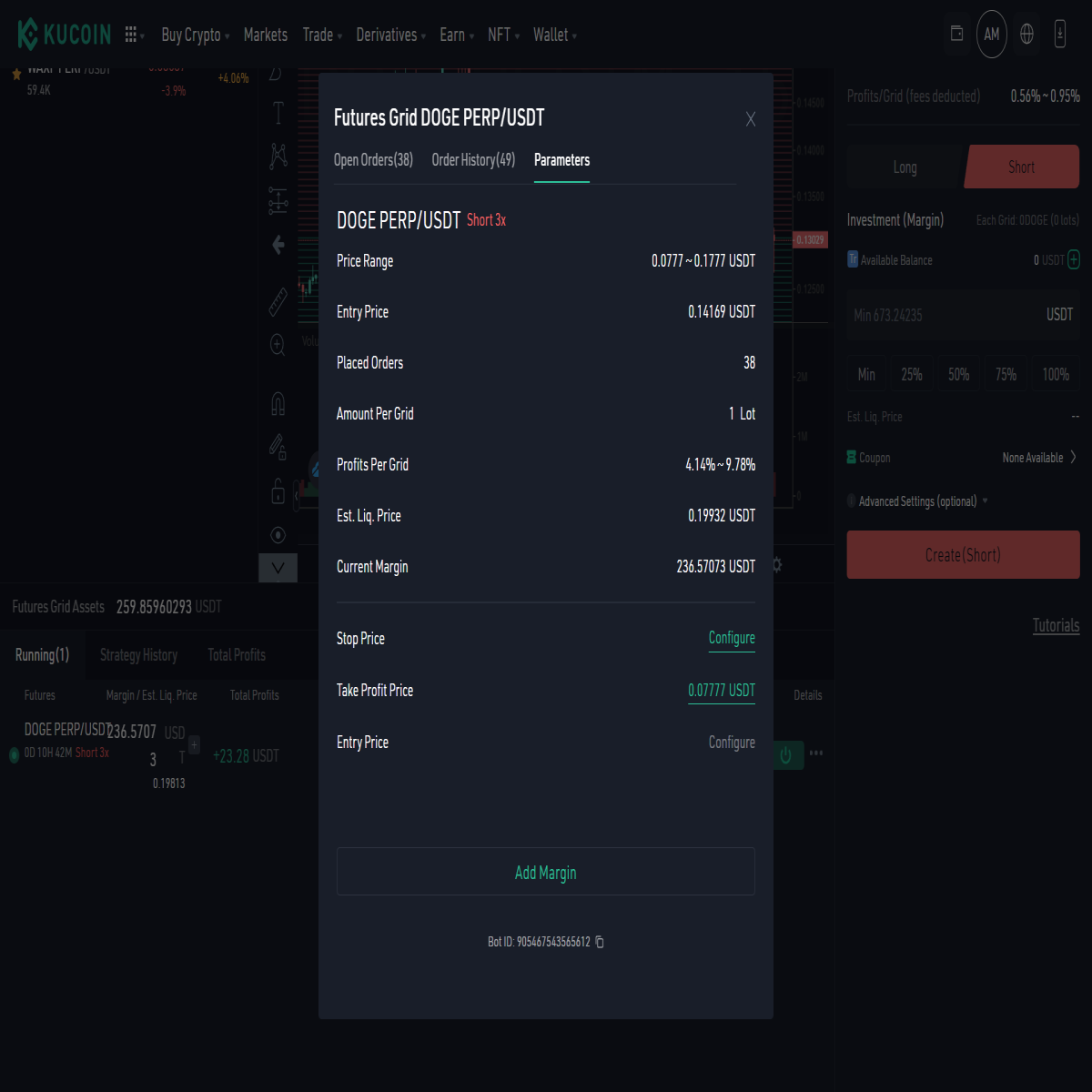
Task: Set investment to 100%
Action: point(1056,374)
